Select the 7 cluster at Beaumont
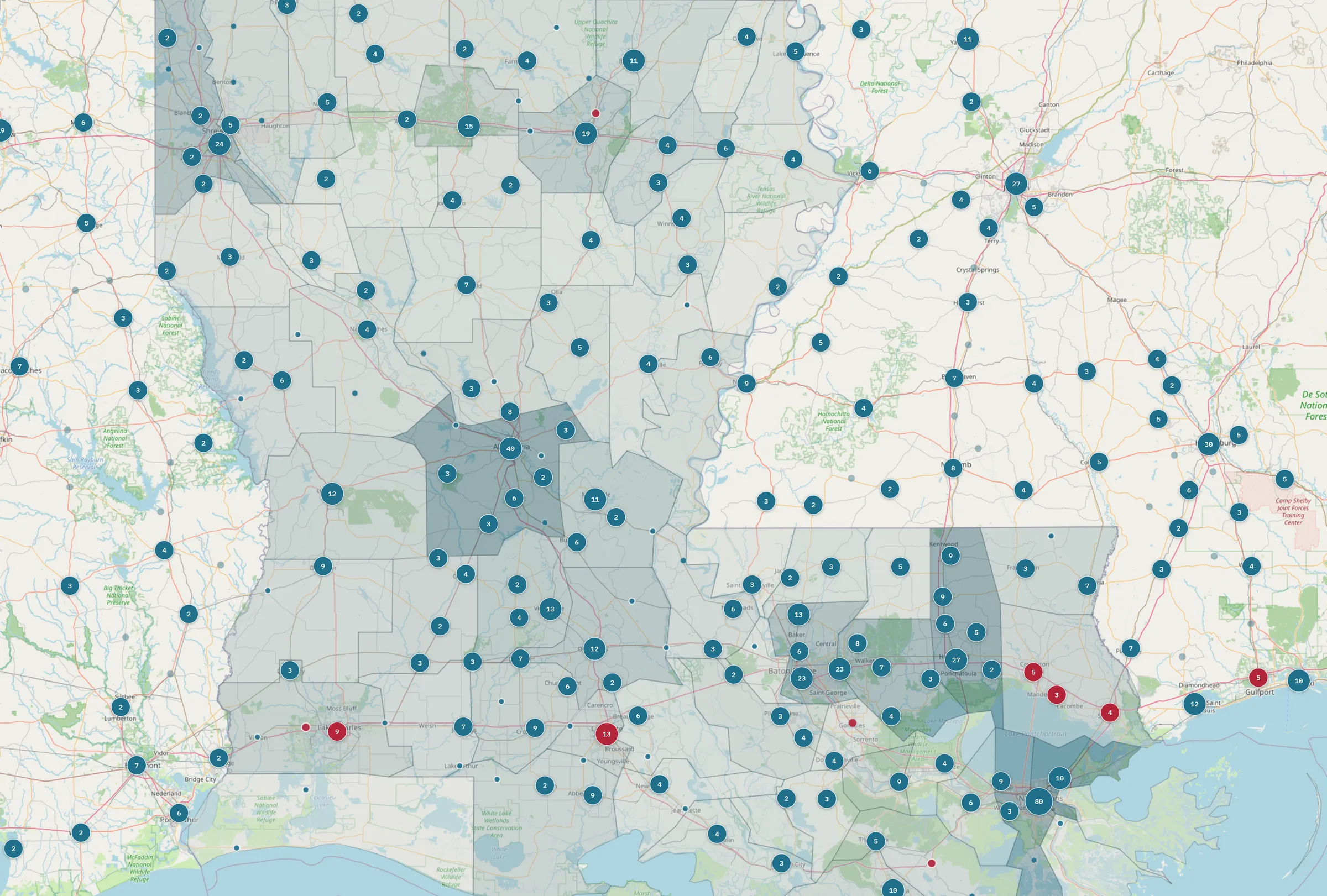 pyautogui.click(x=137, y=765)
